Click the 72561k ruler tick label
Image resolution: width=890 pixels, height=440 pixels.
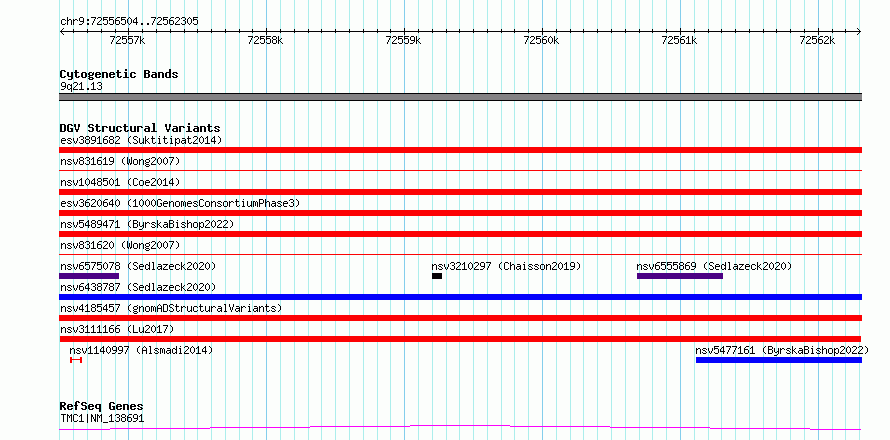(x=679, y=40)
